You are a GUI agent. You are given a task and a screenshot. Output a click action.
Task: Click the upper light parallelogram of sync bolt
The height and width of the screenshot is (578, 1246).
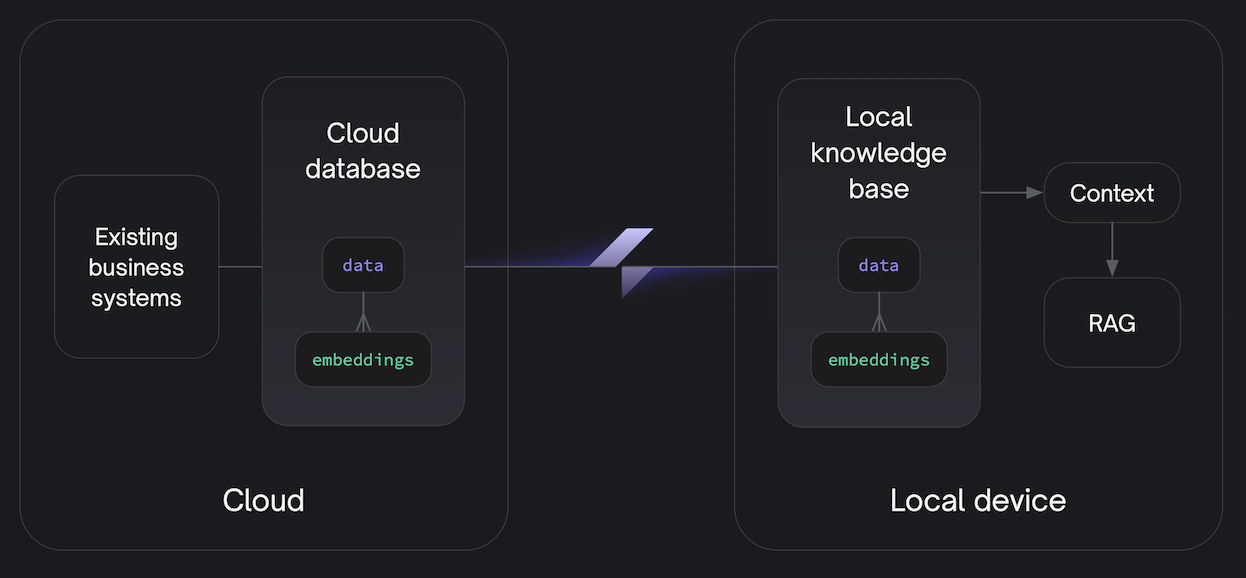point(622,247)
